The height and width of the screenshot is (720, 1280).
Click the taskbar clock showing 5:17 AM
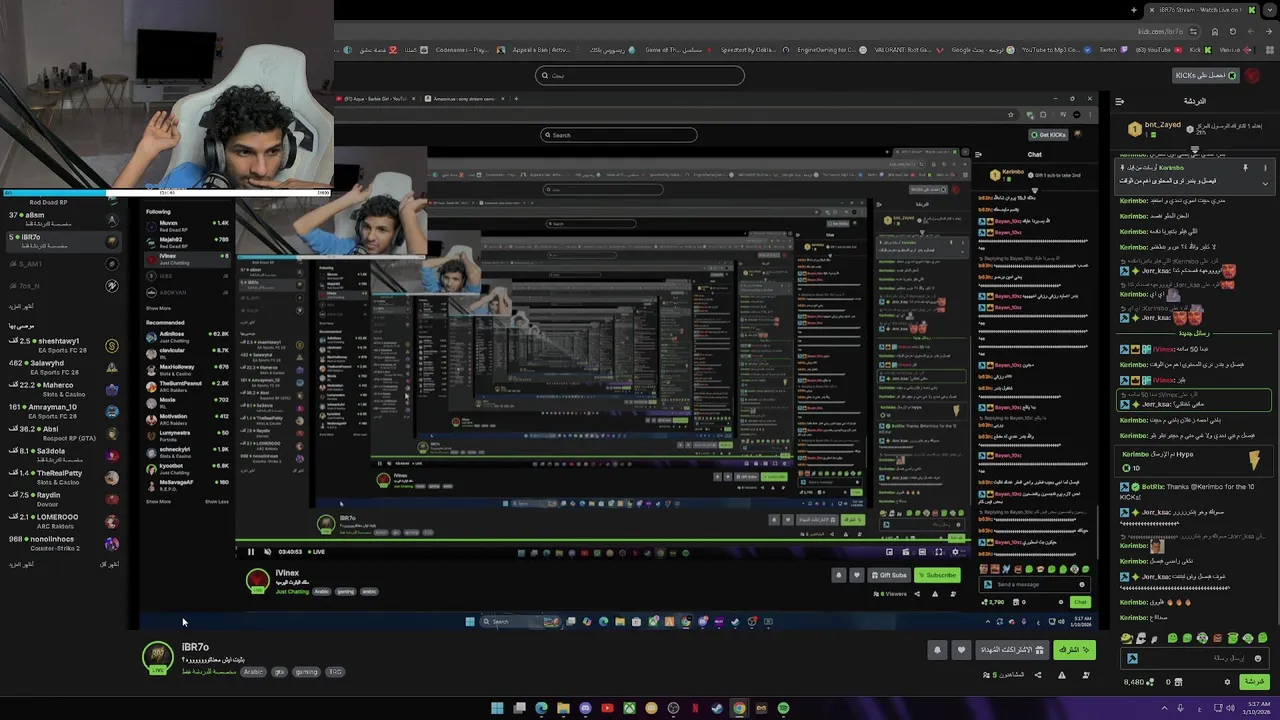[1258, 708]
